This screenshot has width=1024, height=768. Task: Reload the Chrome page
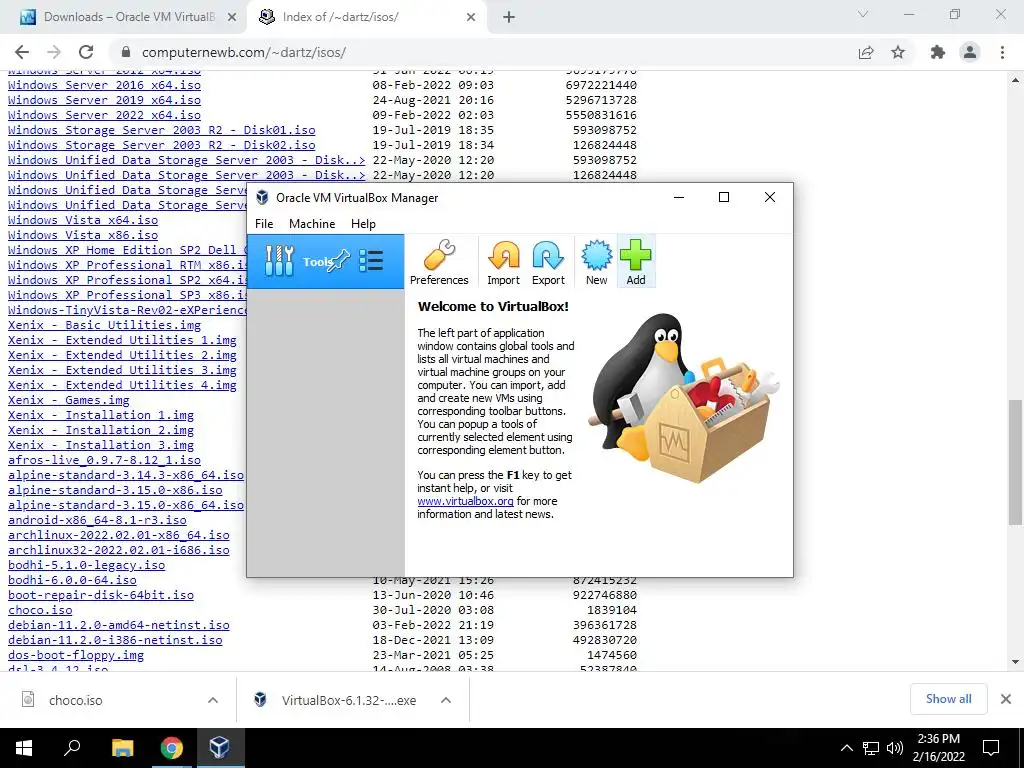pos(86,52)
